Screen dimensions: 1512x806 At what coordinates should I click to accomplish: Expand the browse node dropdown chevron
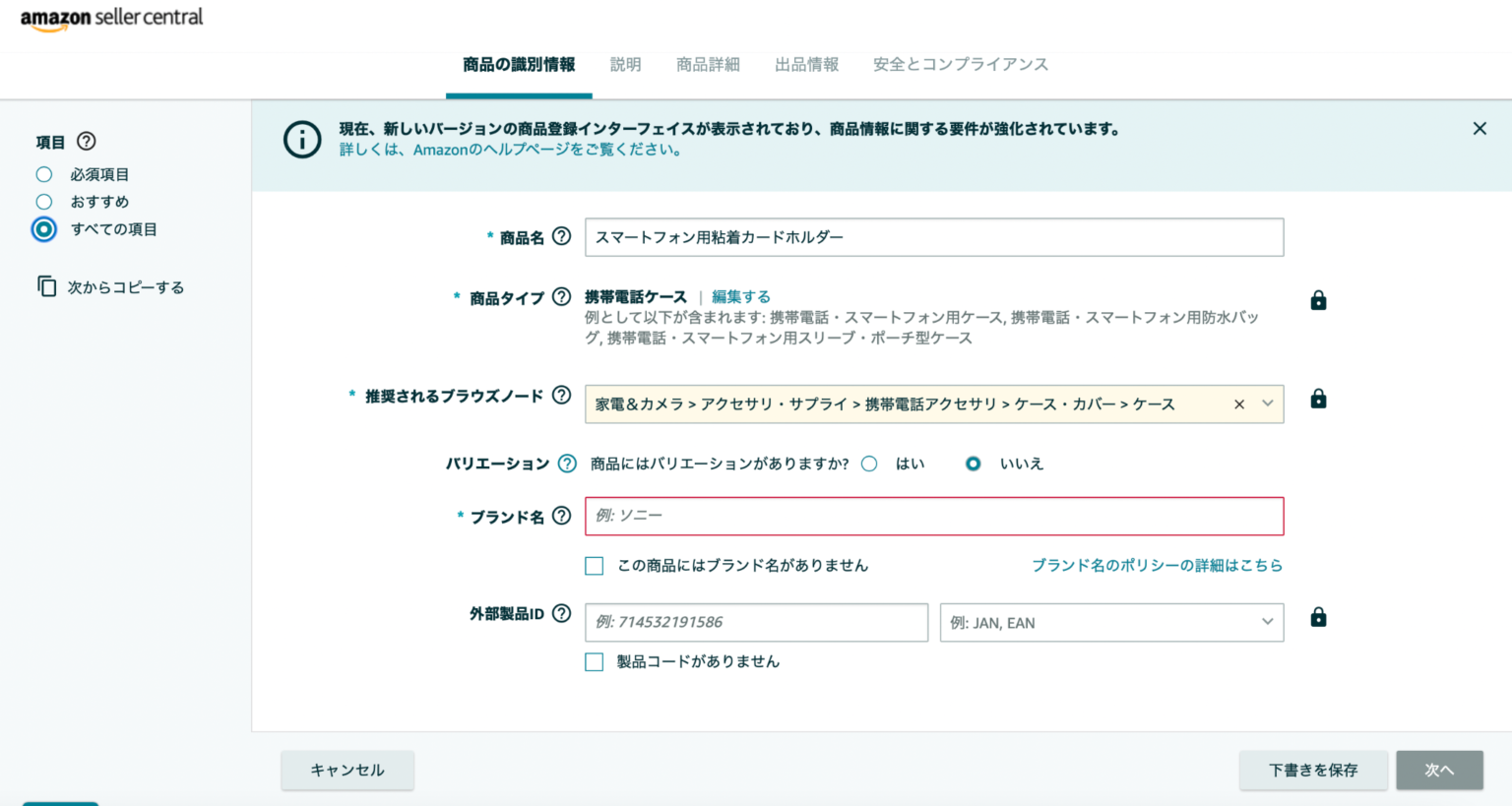coord(1268,403)
